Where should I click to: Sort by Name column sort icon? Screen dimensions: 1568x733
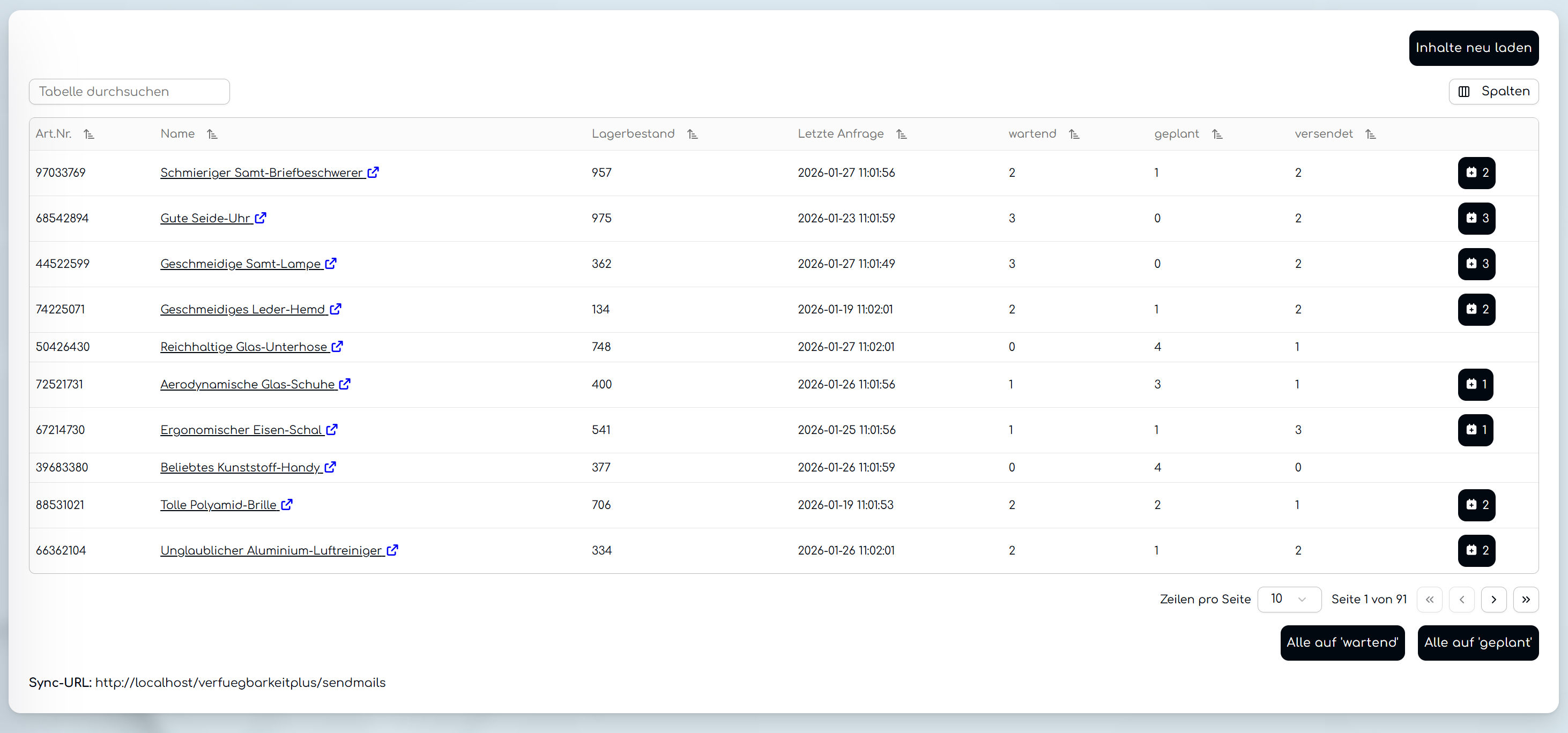(x=212, y=134)
